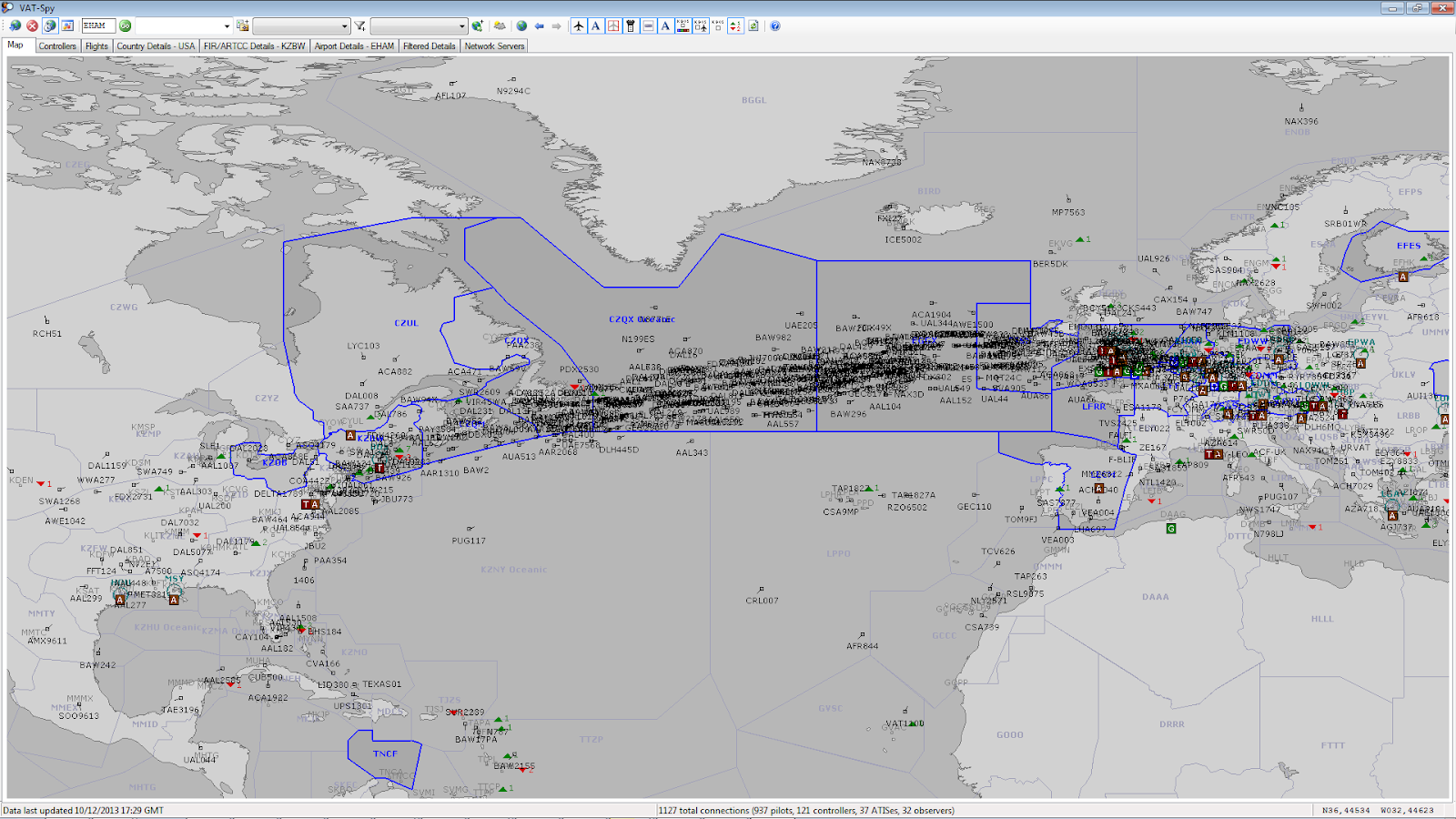Expand the second toolbar combo box
The height and width of the screenshot is (819, 1456).
pos(344,26)
